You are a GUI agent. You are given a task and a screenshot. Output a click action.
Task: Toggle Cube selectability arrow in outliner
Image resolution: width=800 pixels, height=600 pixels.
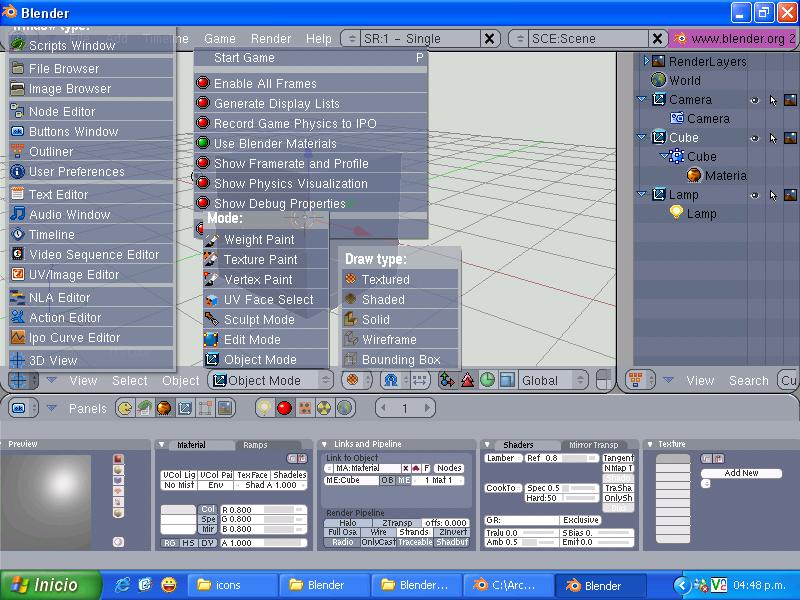point(773,138)
